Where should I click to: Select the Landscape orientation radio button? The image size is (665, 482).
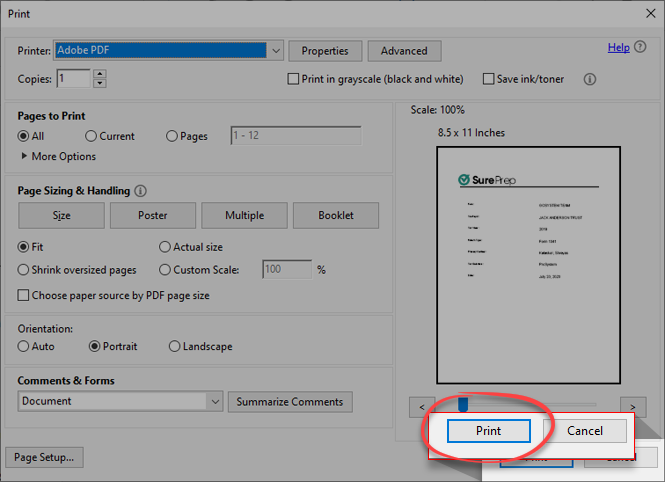(175, 347)
